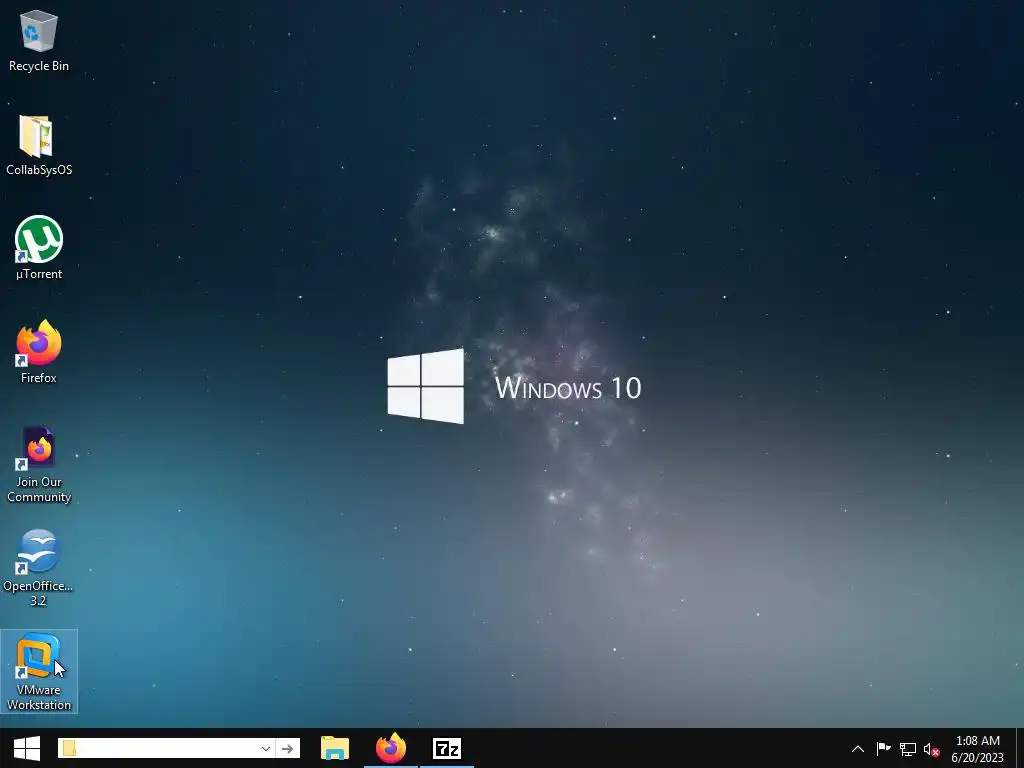Select the µTorrent desktop shortcut
The image size is (1024, 768).
coord(39,248)
